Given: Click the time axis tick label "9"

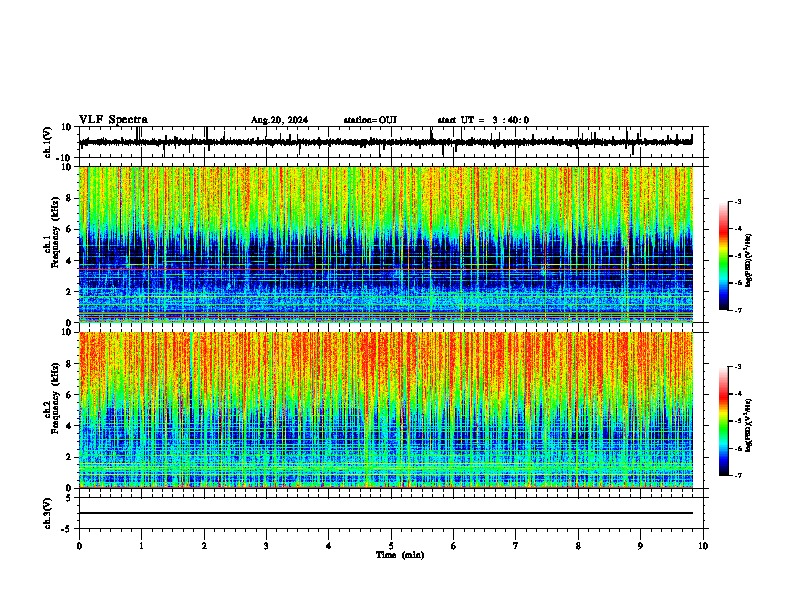Looking at the screenshot, I should pyautogui.click(x=640, y=546).
